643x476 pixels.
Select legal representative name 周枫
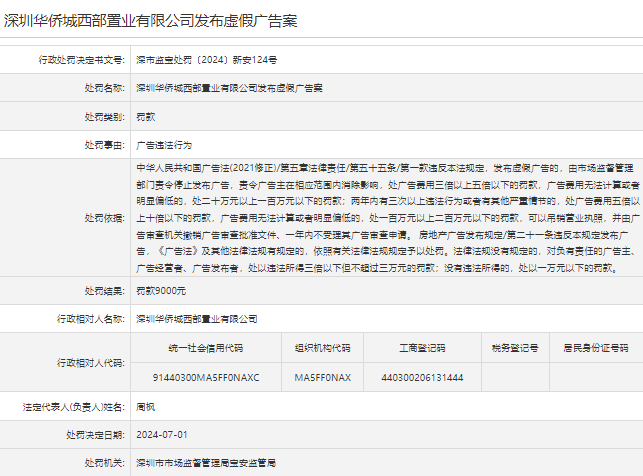coord(146,407)
